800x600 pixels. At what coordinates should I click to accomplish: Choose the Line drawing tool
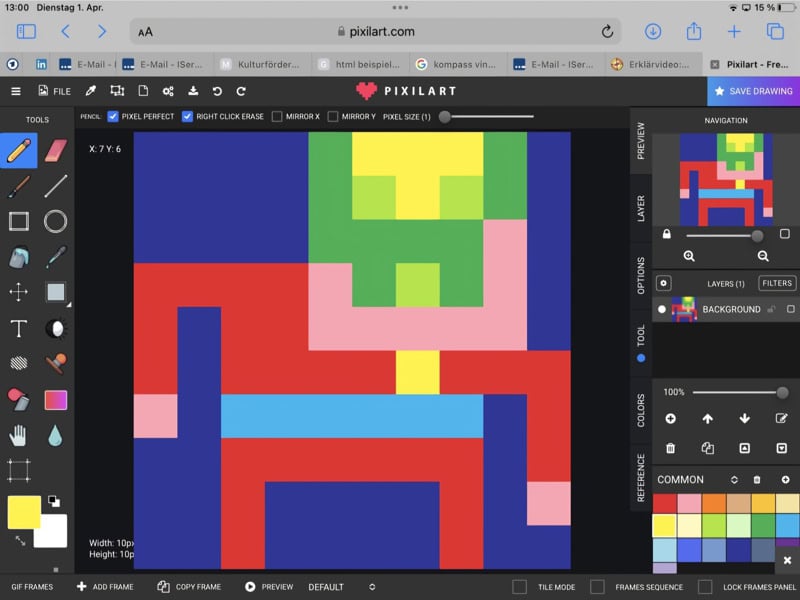(56, 185)
